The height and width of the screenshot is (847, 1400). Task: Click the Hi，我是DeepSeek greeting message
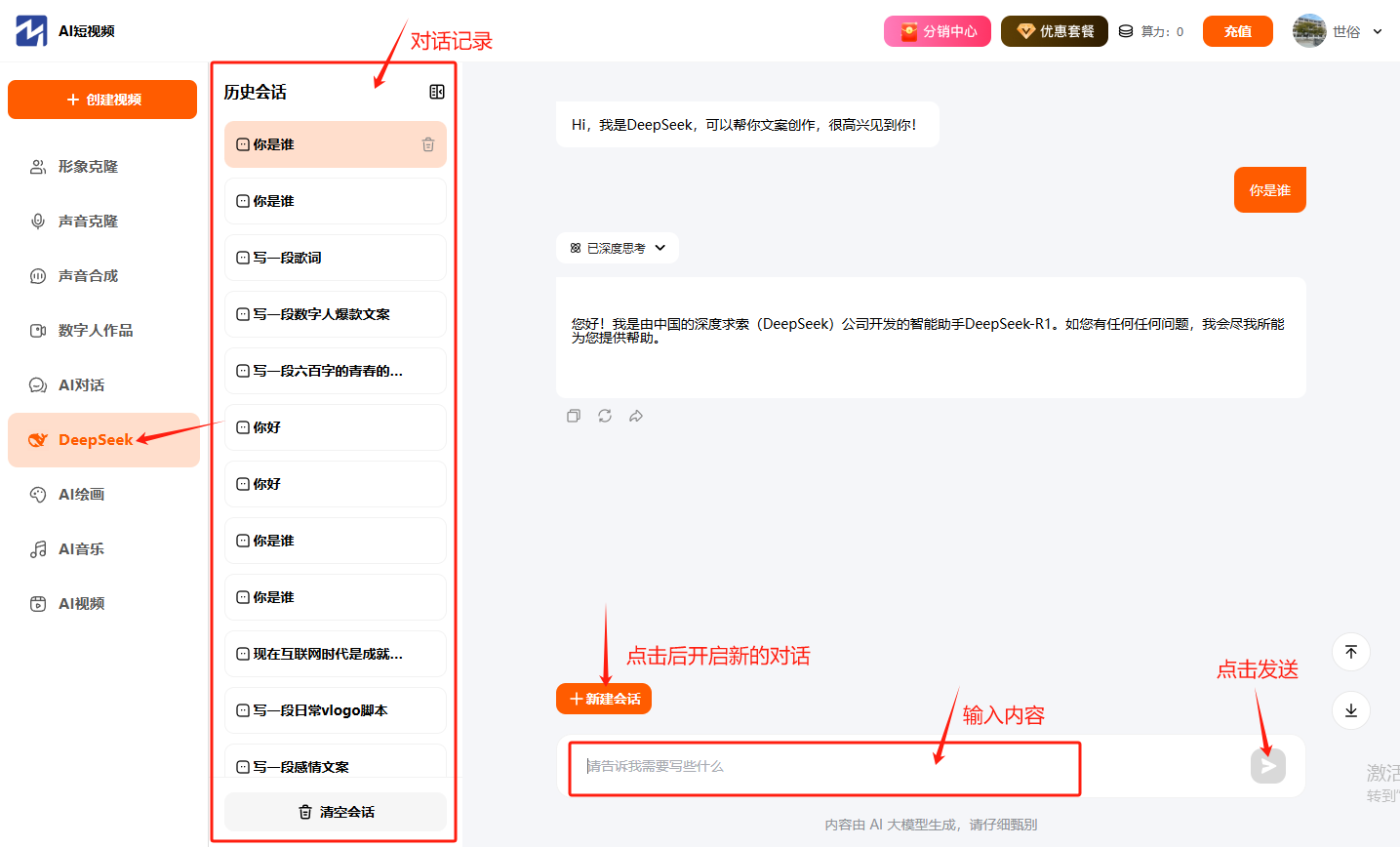[x=747, y=125]
